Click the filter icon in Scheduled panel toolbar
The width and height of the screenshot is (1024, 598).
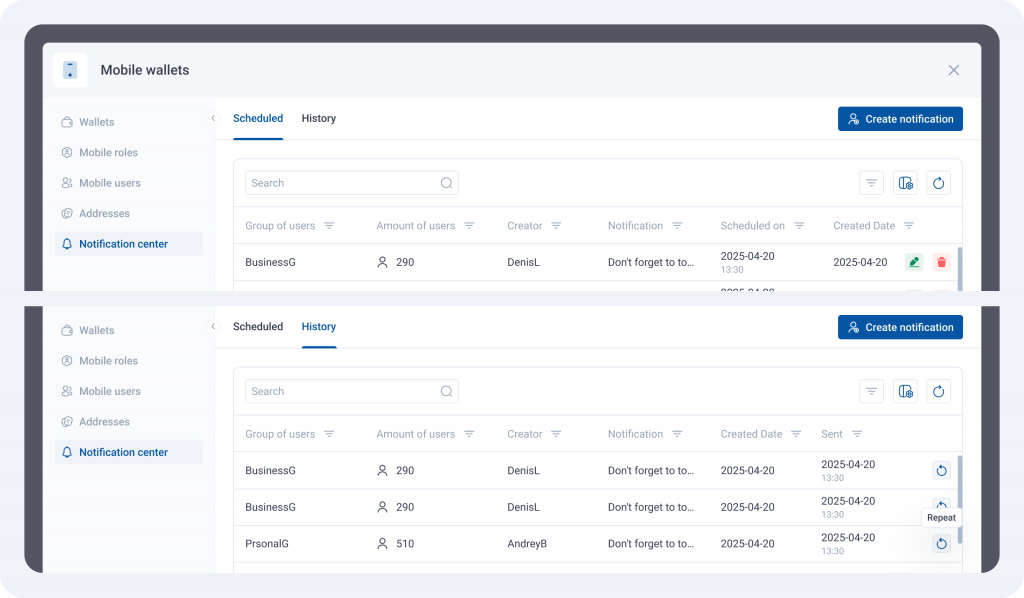point(871,183)
